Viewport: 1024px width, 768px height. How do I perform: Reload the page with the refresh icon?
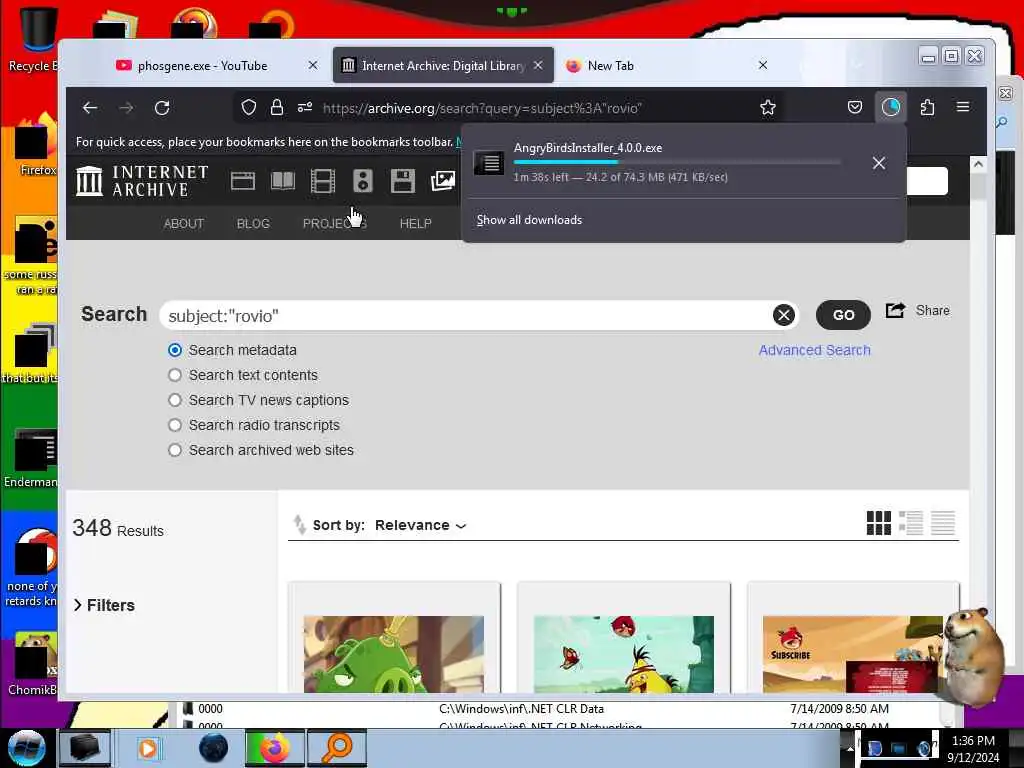[162, 108]
